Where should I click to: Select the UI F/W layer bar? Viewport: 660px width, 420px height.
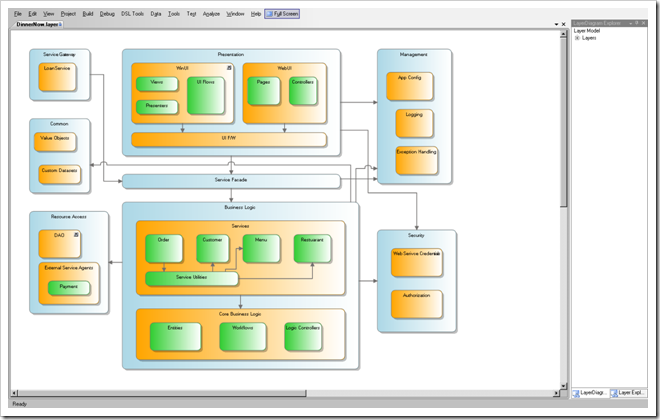pos(229,140)
